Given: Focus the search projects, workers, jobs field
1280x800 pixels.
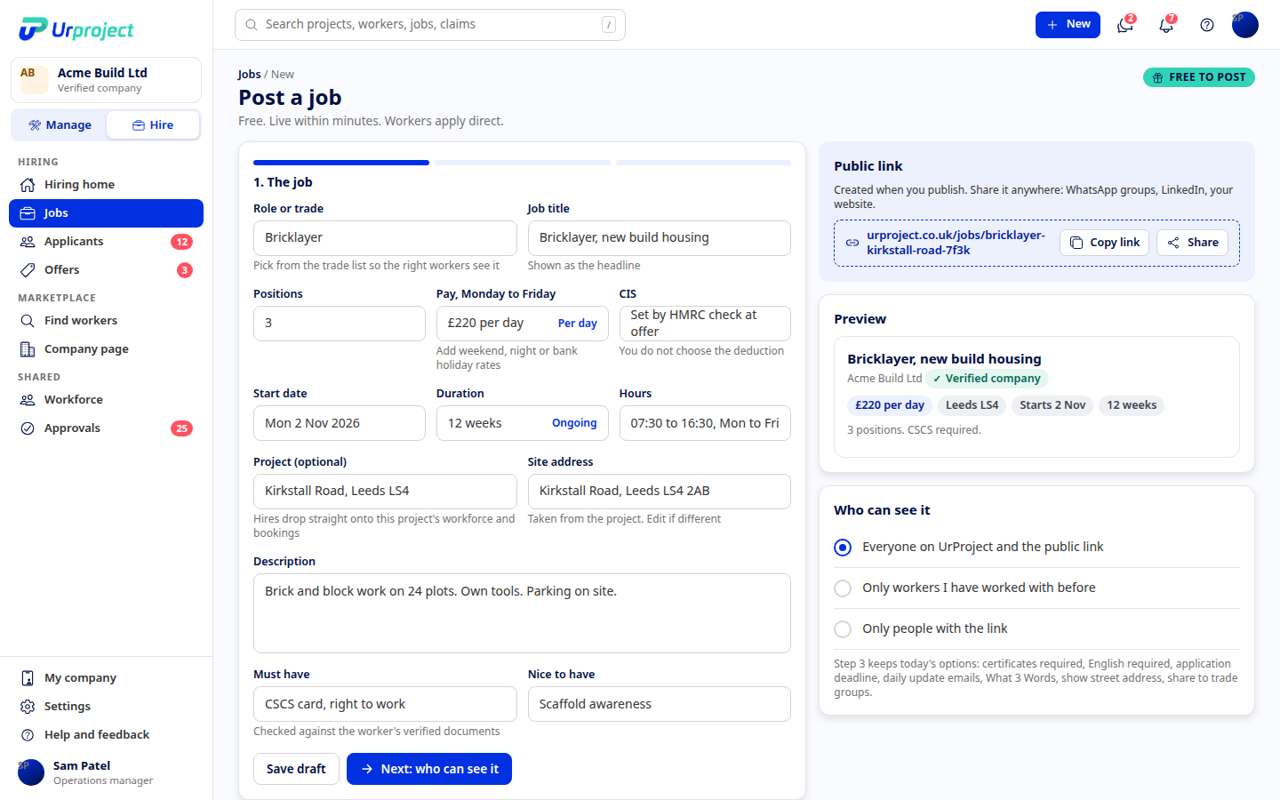Looking at the screenshot, I should coord(430,25).
